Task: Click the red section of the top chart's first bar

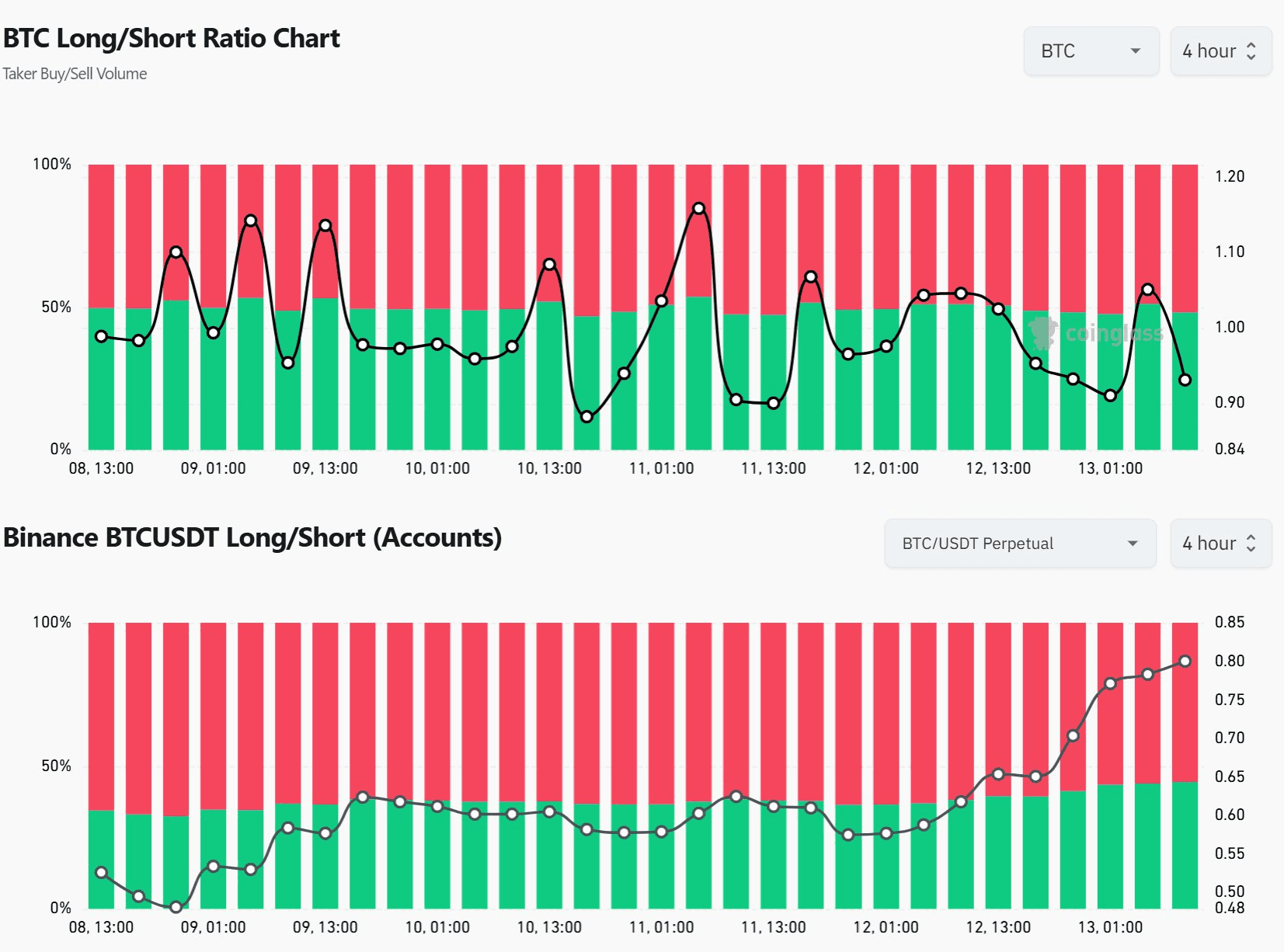Action: point(101,233)
